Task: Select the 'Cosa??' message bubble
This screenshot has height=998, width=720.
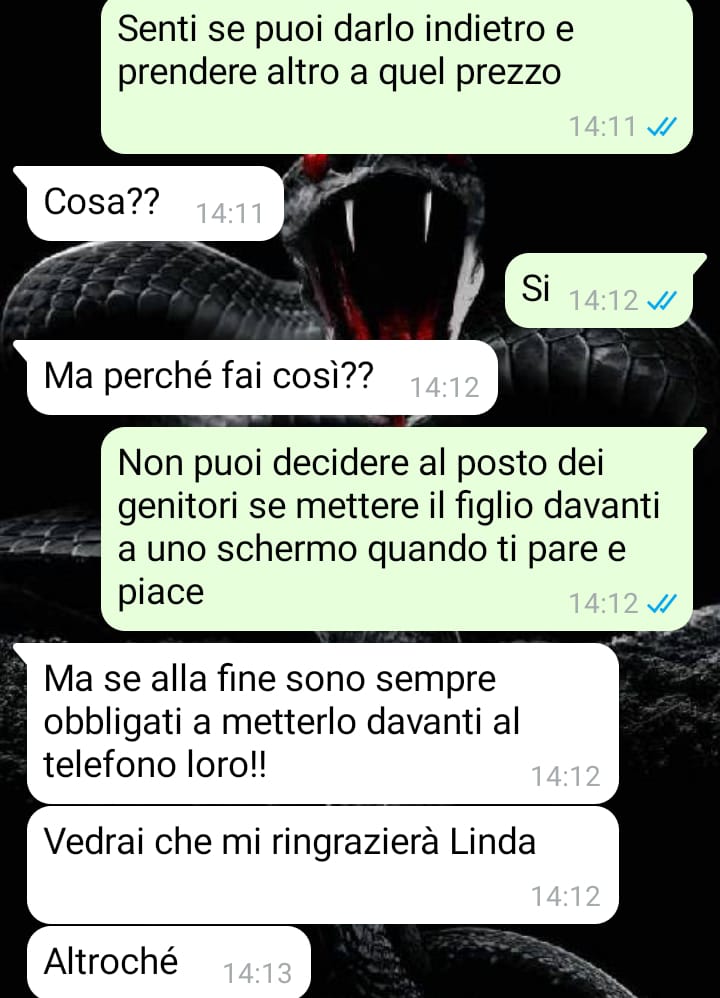Action: [x=155, y=203]
